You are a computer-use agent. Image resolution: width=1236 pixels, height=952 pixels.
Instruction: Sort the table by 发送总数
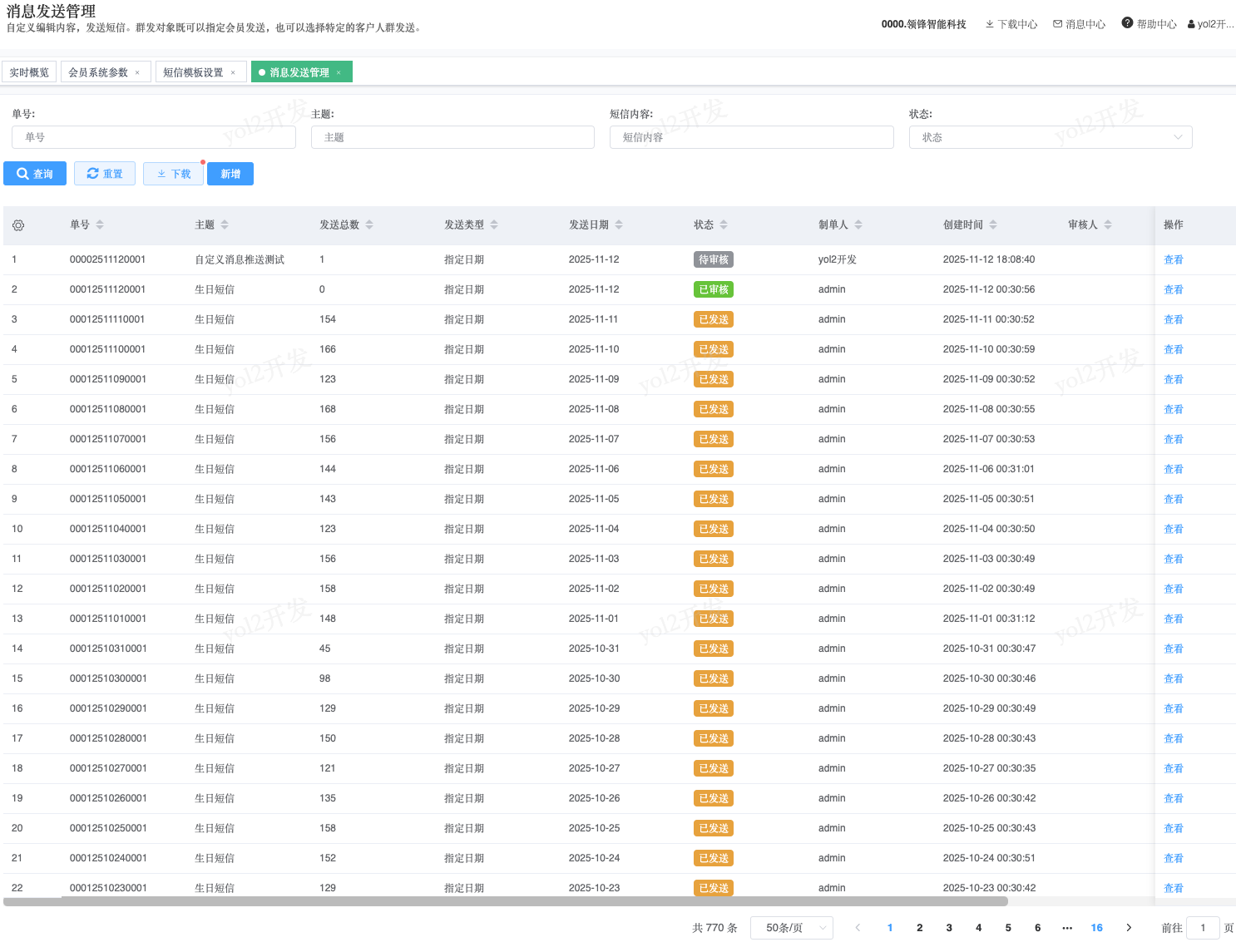pos(369,224)
